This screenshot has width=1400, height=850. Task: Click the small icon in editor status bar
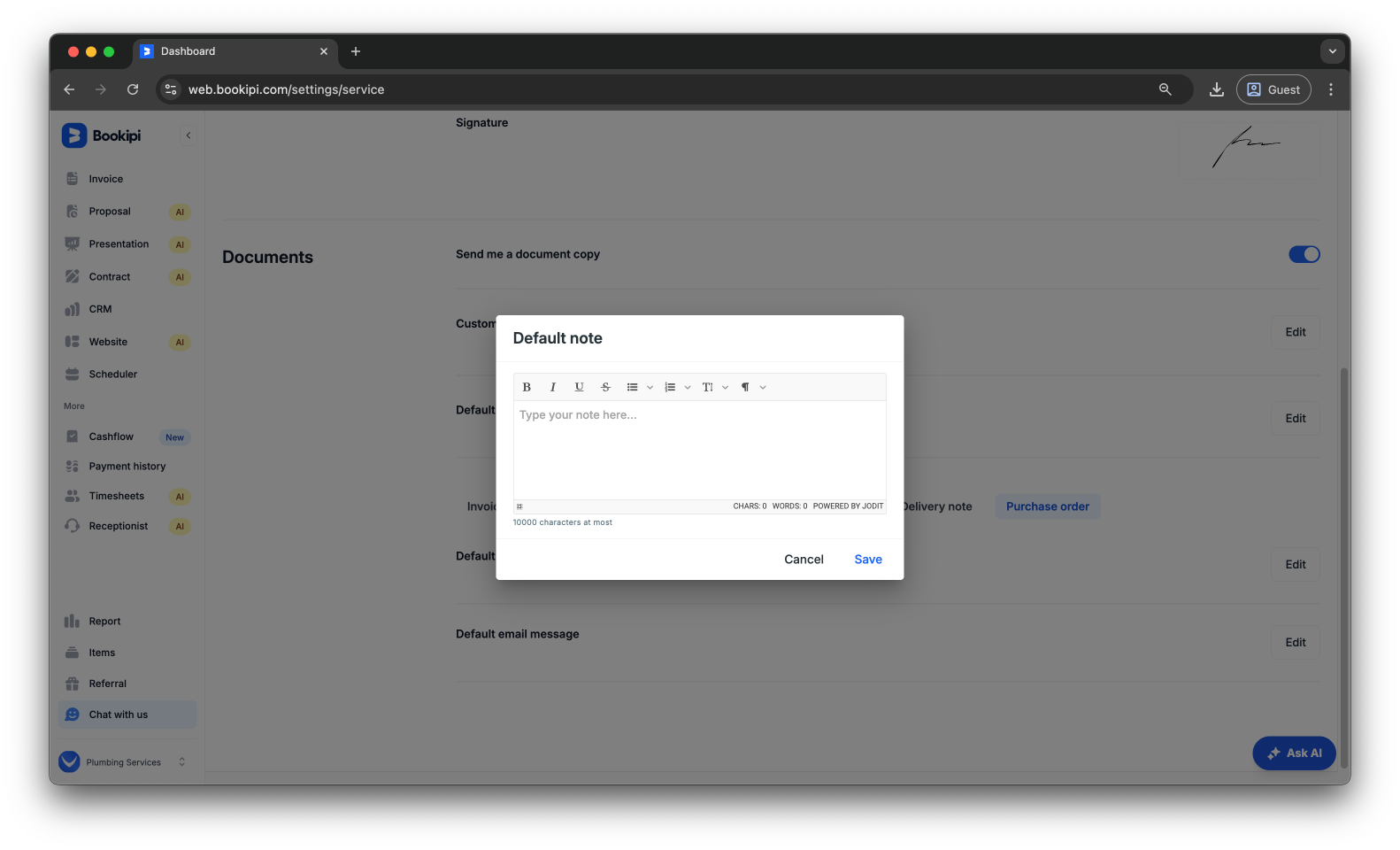tap(519, 506)
